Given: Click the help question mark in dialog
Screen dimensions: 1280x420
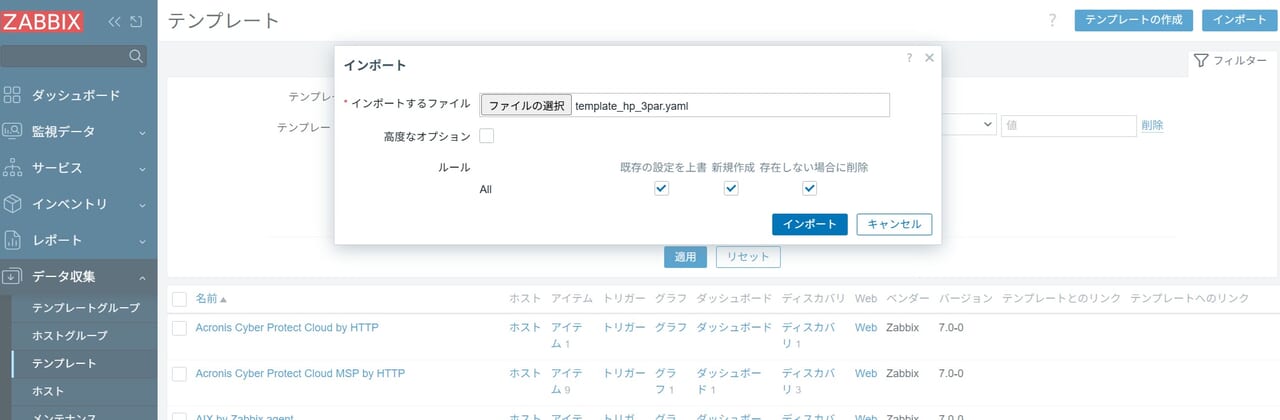Looking at the screenshot, I should pyautogui.click(x=909, y=58).
